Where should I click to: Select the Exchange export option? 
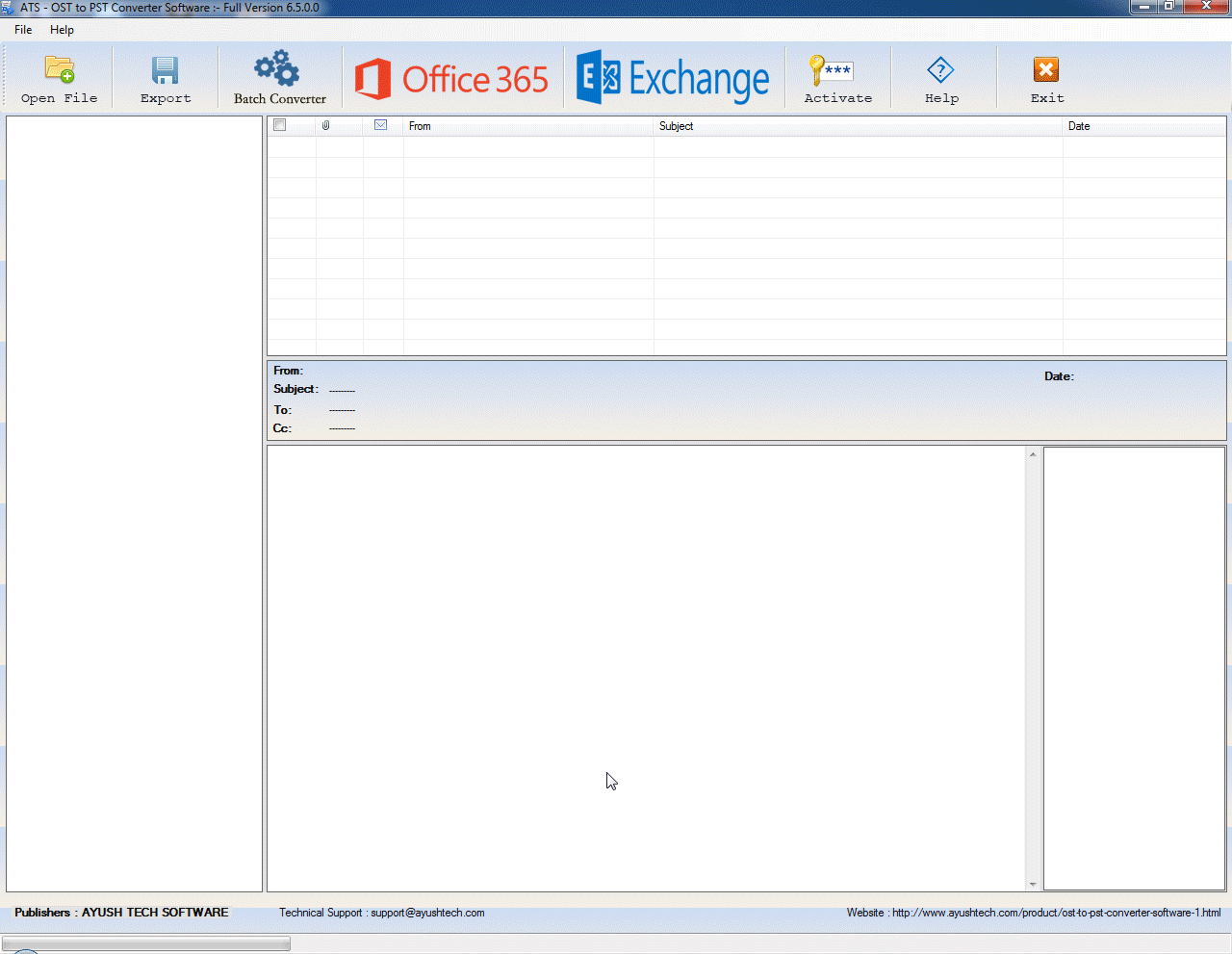(x=674, y=79)
